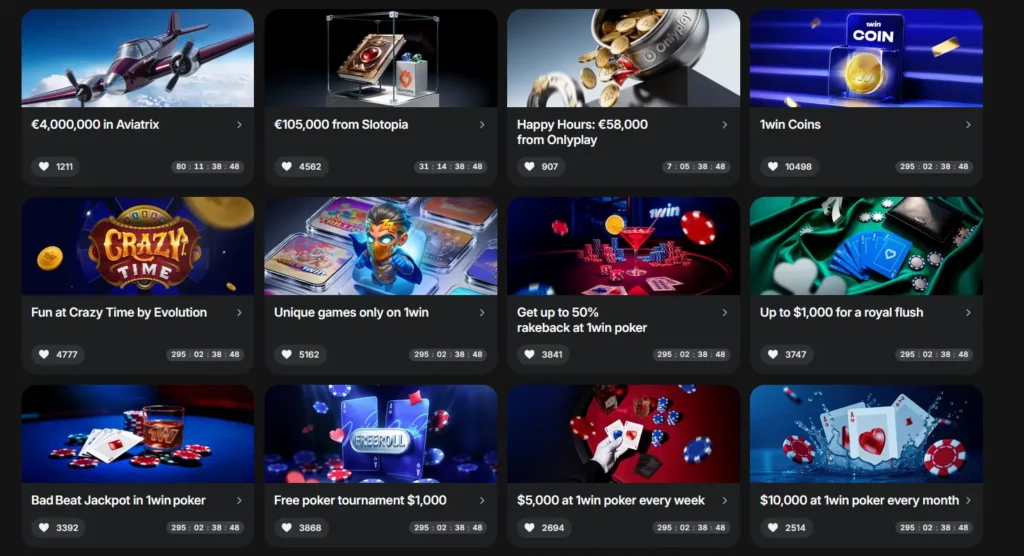The height and width of the screenshot is (556, 1024).
Task: Like the Happy Hours Onlyplay offer
Action: tap(530, 167)
